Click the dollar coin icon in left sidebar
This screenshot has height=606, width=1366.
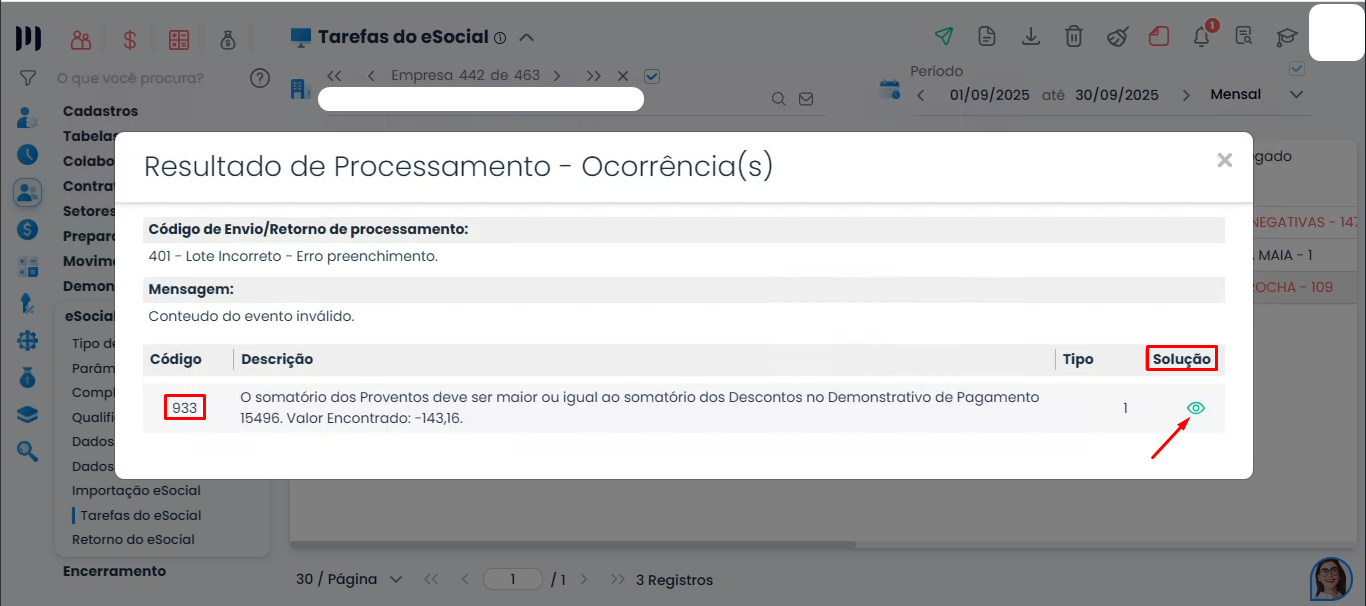tap(27, 229)
